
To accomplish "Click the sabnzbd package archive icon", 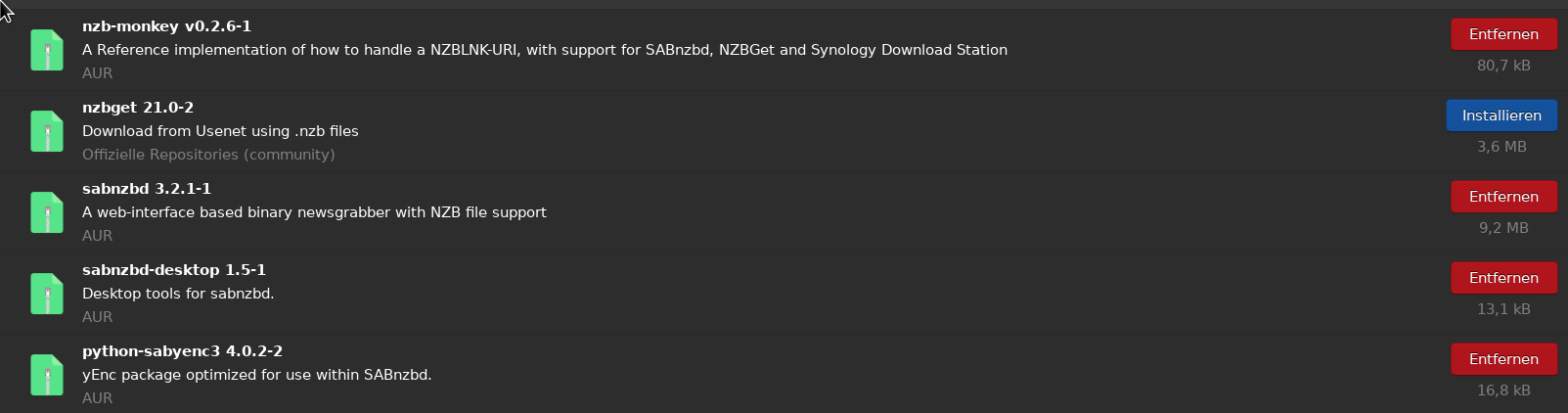I will pos(47,212).
